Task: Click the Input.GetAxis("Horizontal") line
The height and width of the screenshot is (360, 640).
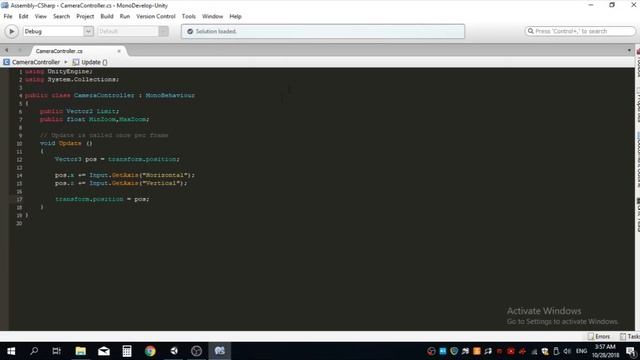Action: [x=125, y=175]
